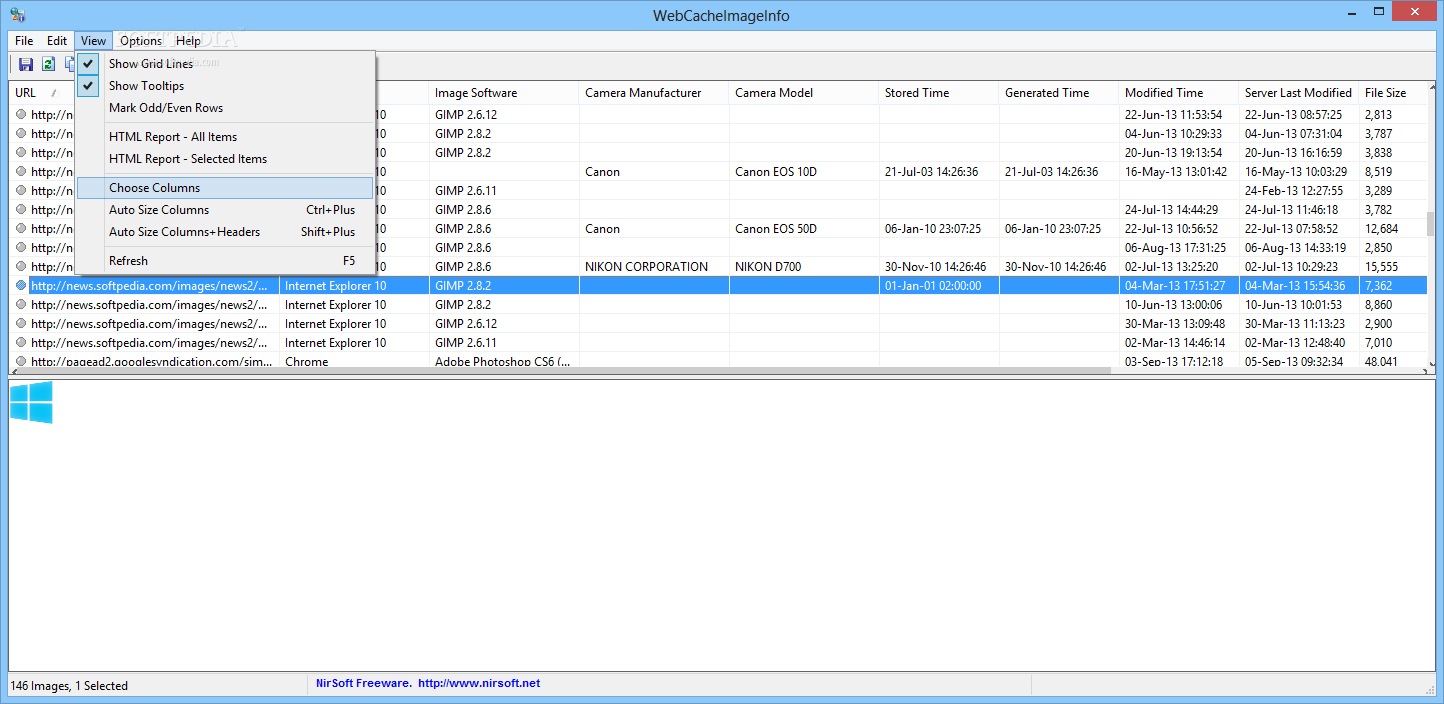
Task: Click the circle icon of the 3,289 file size row
Action: (x=21, y=191)
